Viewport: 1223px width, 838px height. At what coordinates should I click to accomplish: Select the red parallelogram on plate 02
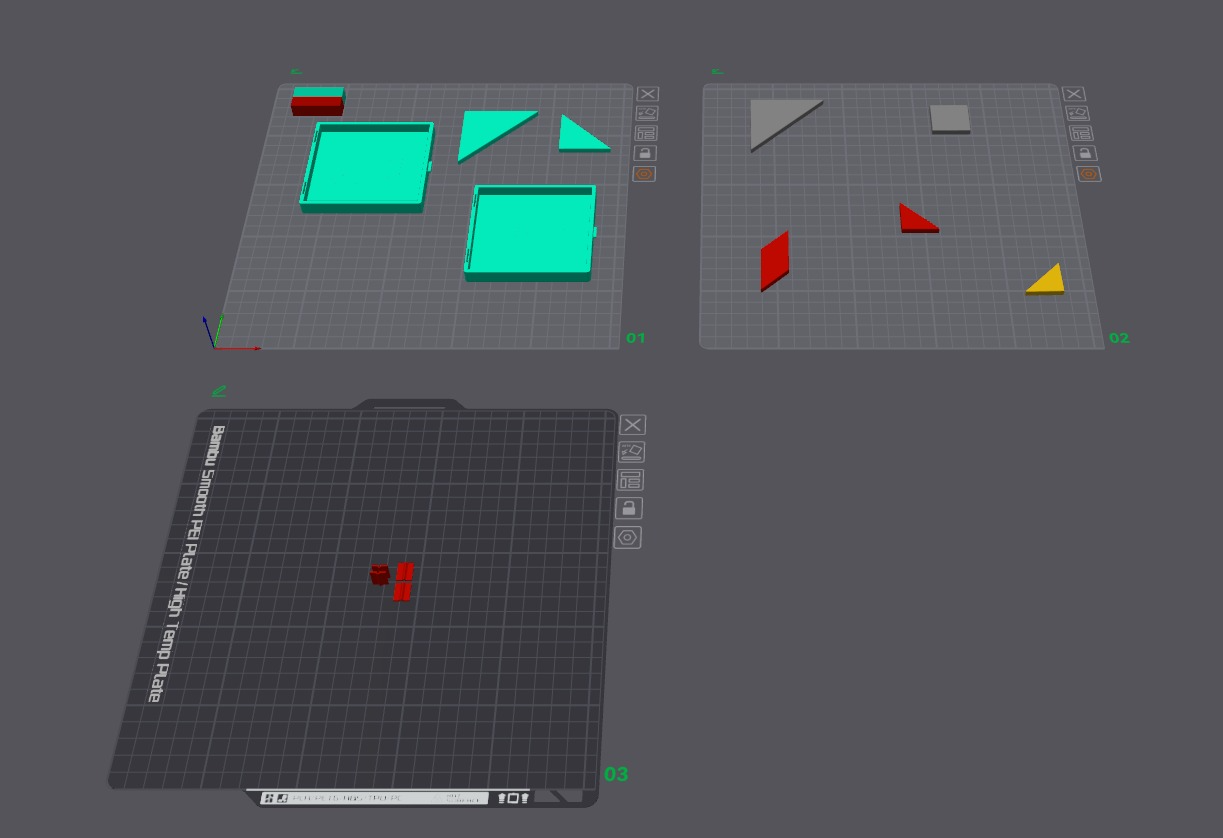(775, 261)
